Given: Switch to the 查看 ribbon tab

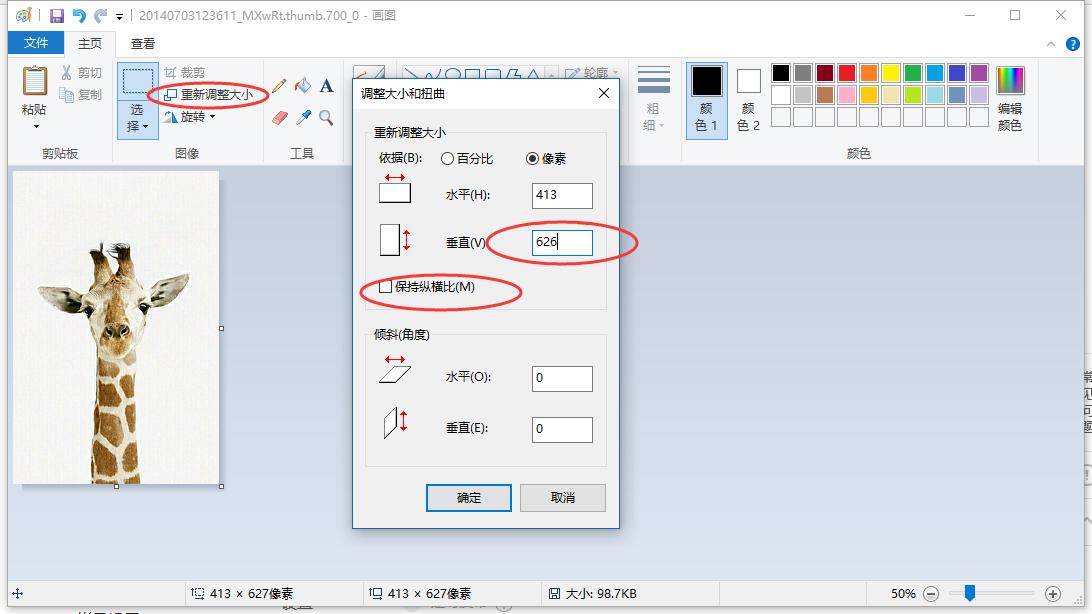Looking at the screenshot, I should (144, 43).
